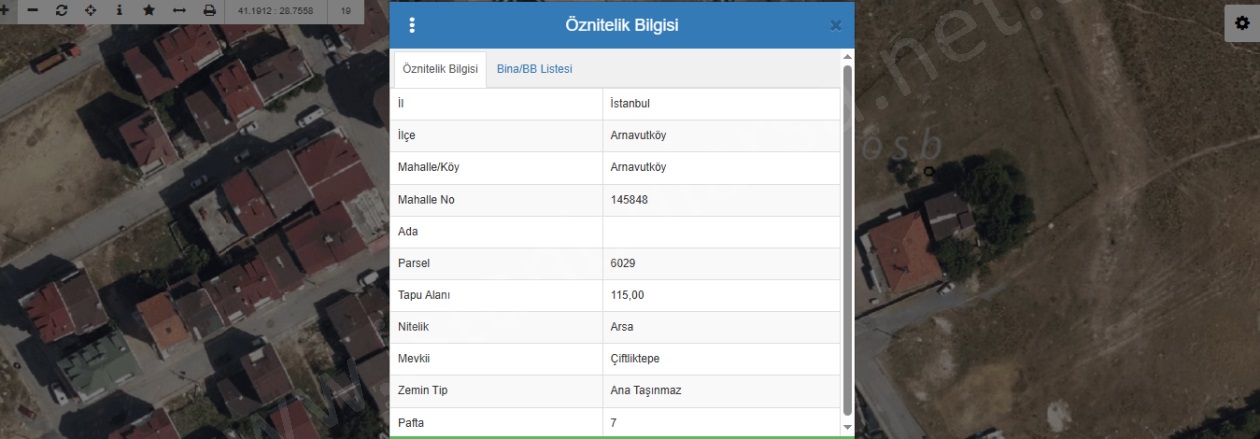Open the three-dot menu in dialog header
1260x439 pixels.
412,25
